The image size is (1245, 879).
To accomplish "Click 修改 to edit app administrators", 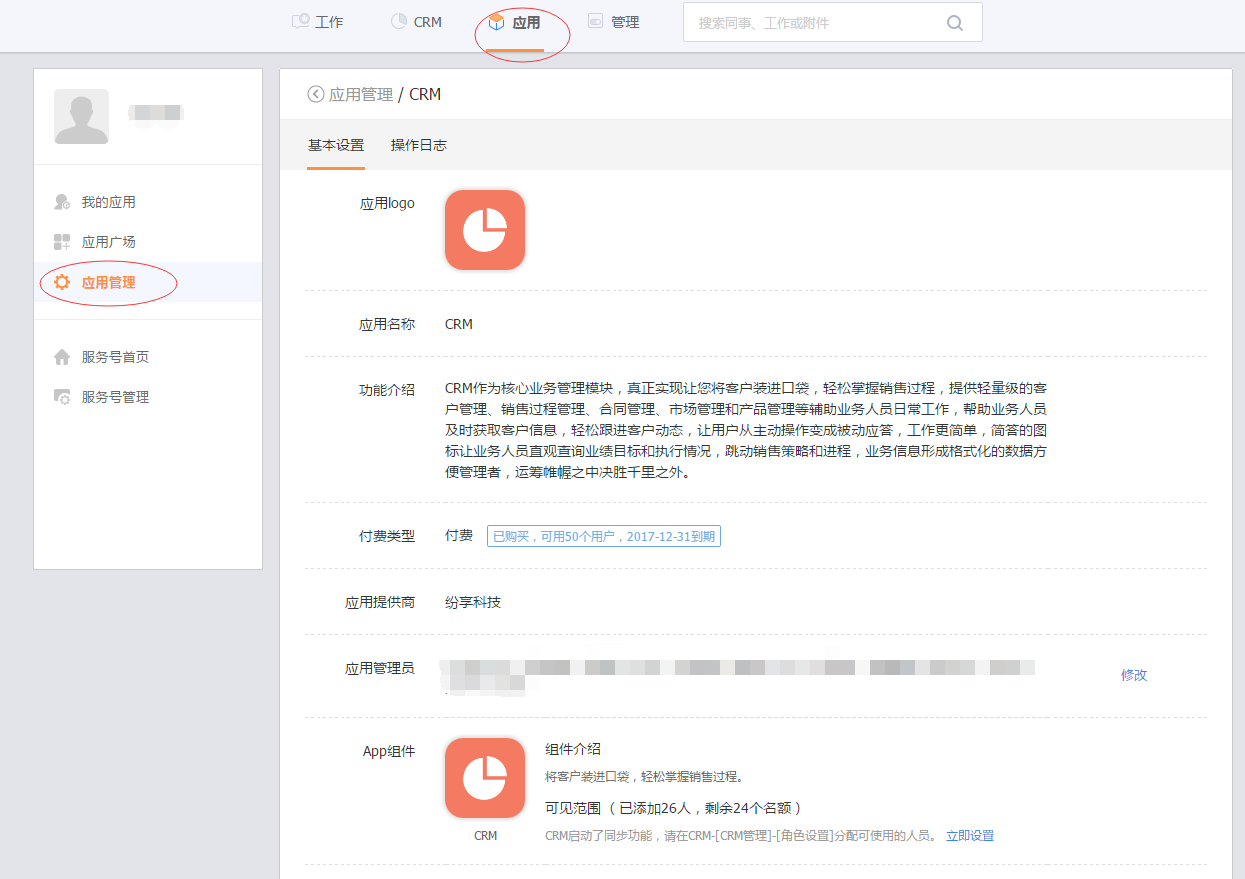I will click(1134, 675).
